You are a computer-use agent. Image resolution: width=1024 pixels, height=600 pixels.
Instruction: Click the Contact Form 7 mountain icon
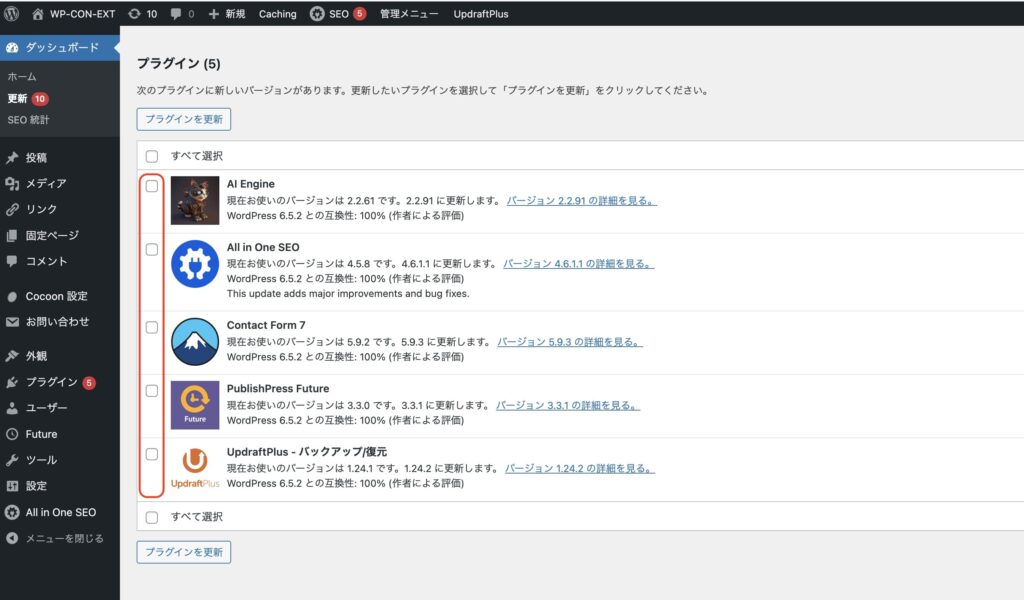(x=194, y=341)
